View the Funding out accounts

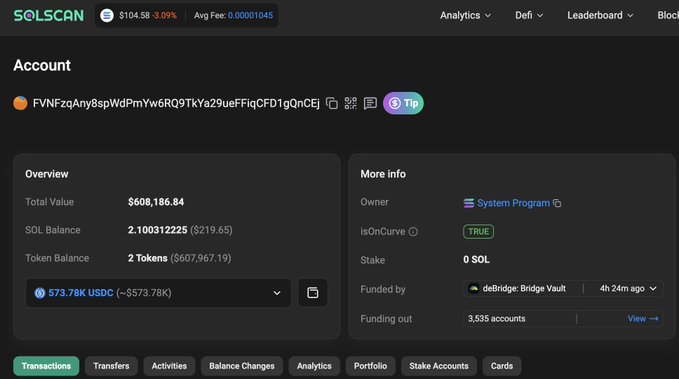[643, 319]
